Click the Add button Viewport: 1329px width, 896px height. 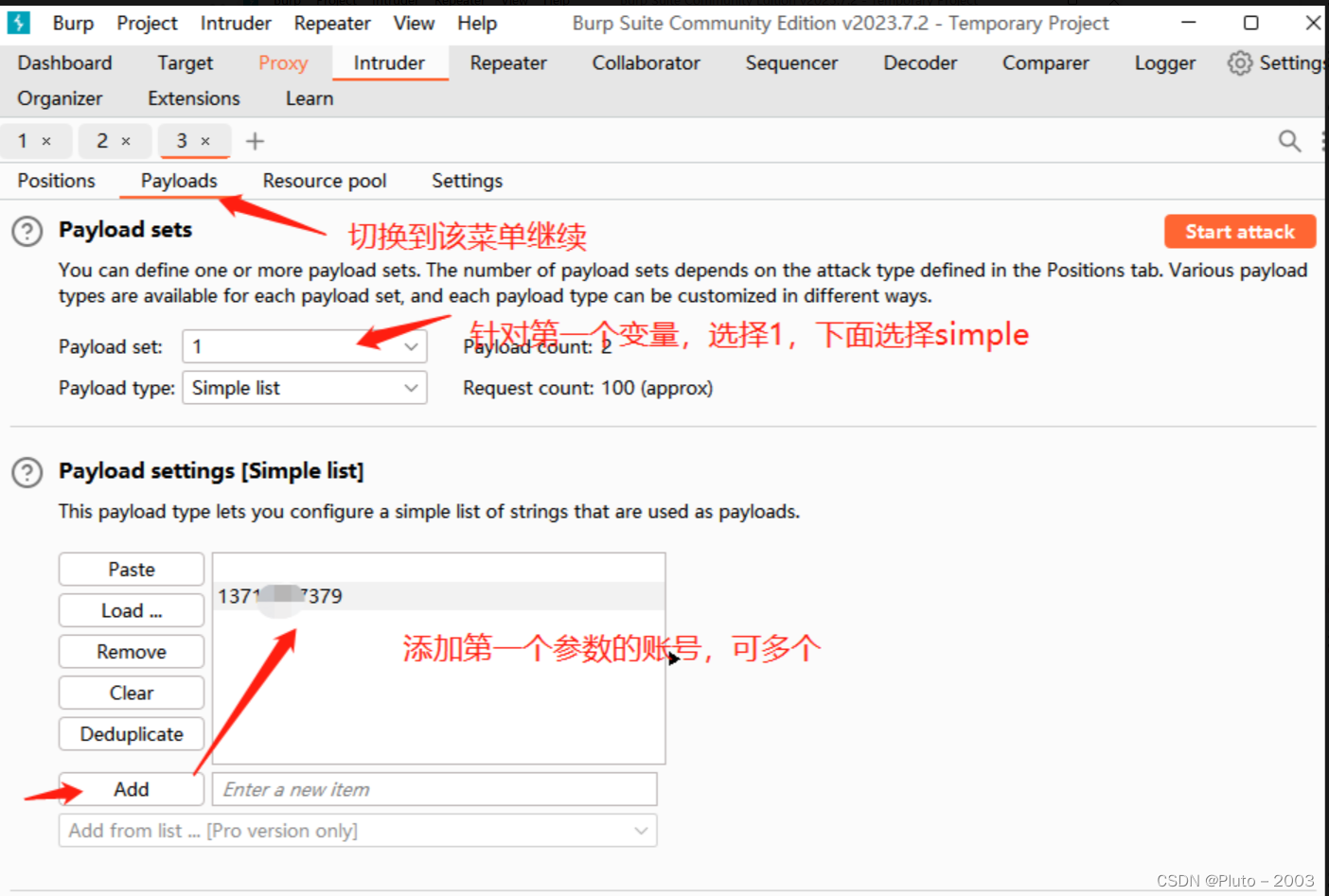pos(132,789)
